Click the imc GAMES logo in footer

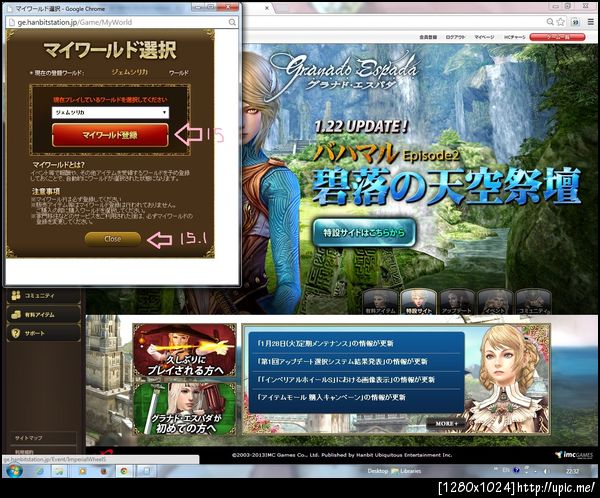(x=574, y=455)
